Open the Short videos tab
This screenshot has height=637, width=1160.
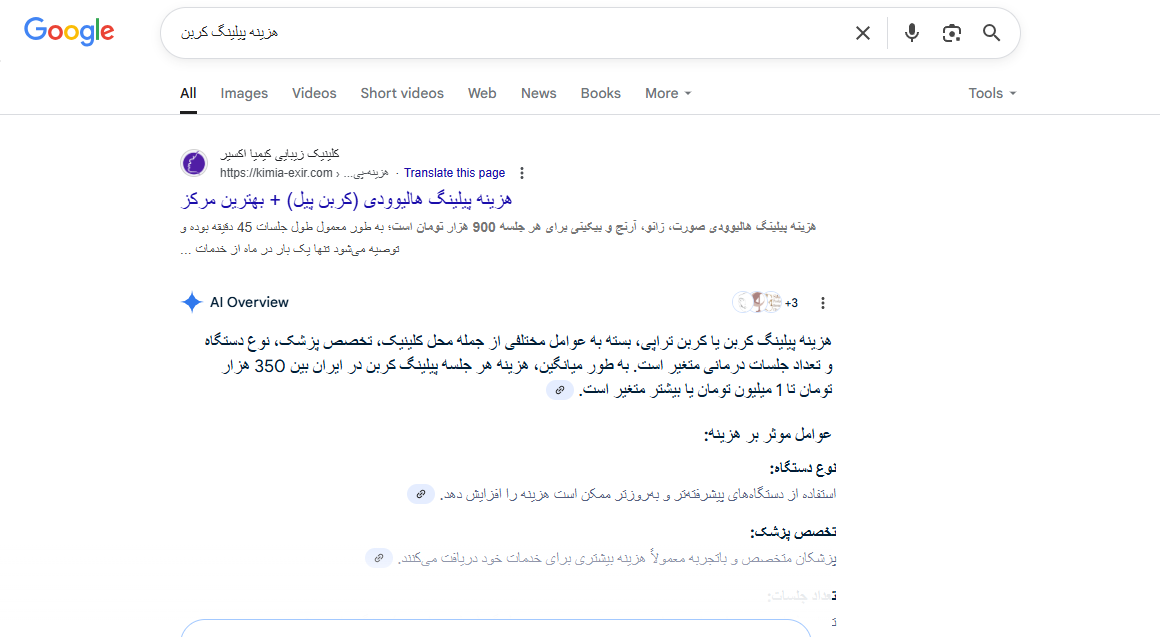point(402,93)
